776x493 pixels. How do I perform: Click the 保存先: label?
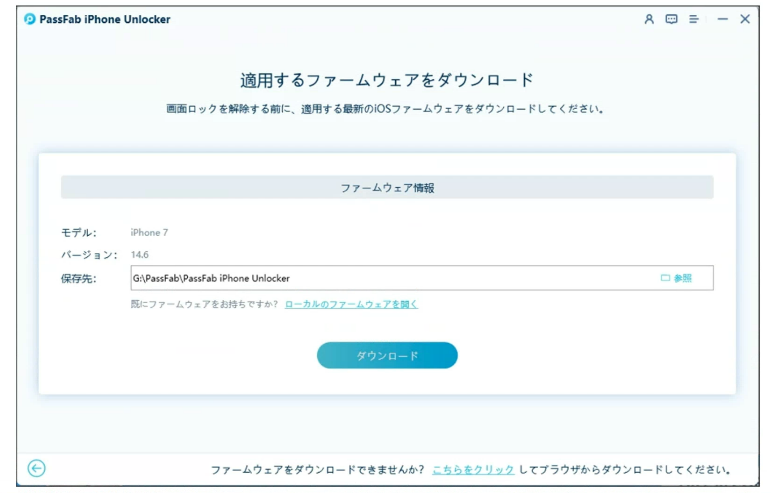(x=79, y=278)
